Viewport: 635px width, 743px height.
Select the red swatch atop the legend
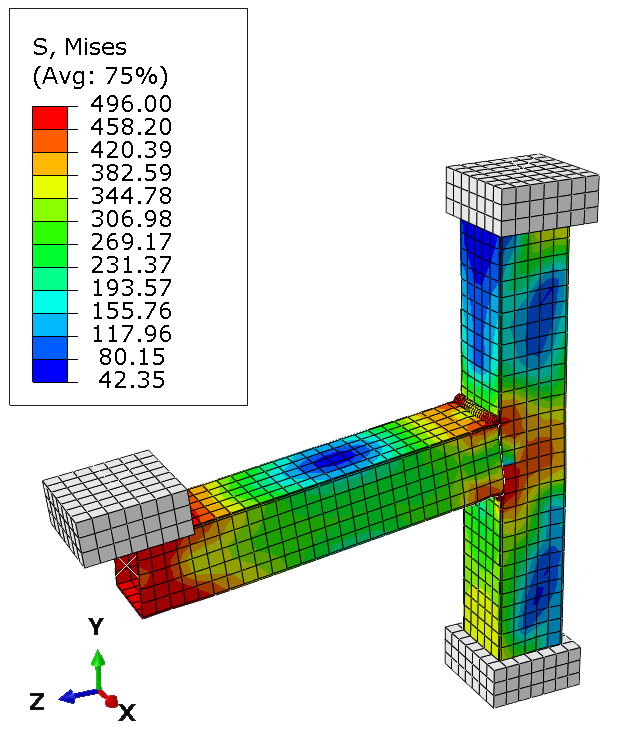(x=50, y=115)
